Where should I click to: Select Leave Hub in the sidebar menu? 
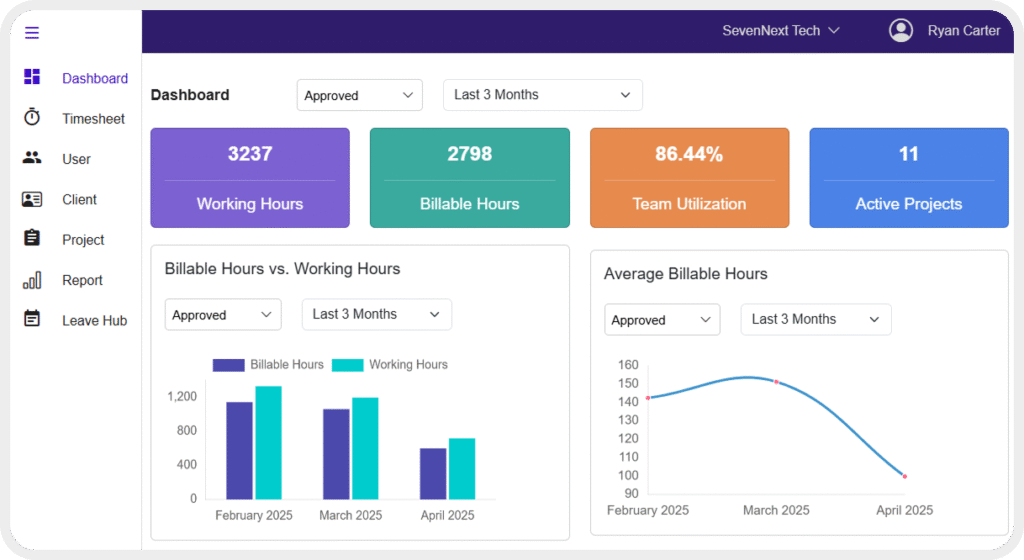pos(95,320)
